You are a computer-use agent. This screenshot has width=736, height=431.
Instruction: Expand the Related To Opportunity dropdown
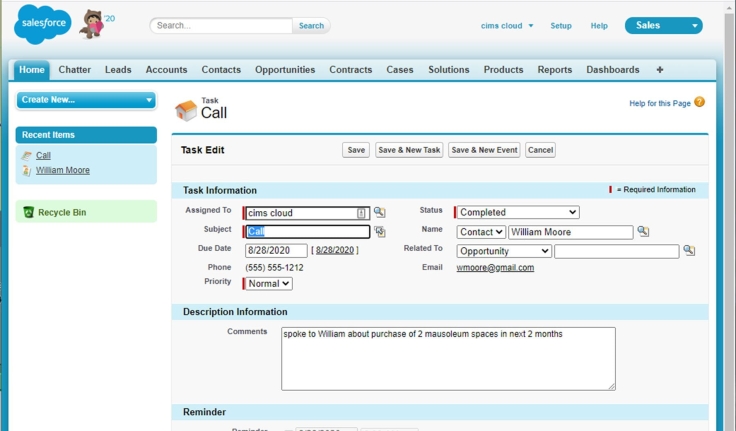click(503, 251)
